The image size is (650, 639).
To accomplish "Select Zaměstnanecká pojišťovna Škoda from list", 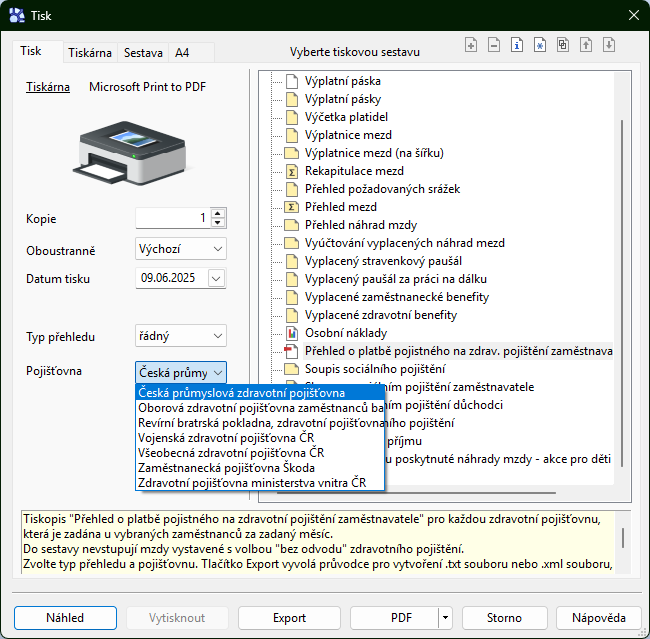I will click(227, 467).
